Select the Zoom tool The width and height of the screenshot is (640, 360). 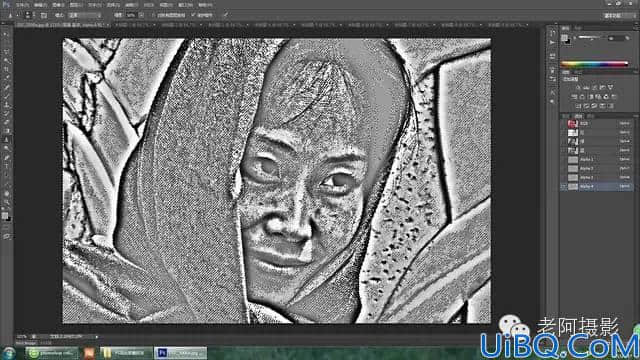click(7, 202)
